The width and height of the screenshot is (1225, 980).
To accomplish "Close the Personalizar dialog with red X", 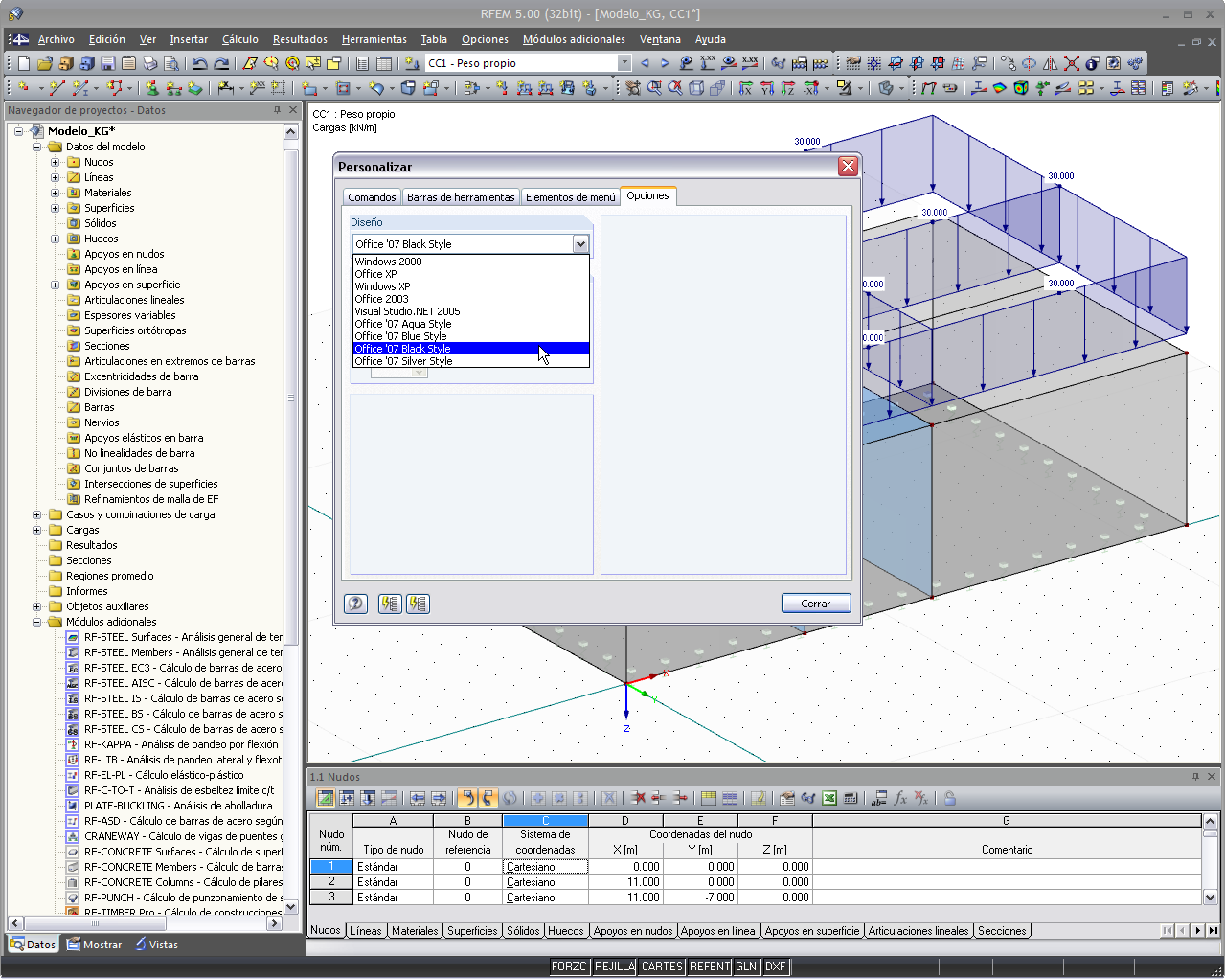I will point(848,166).
